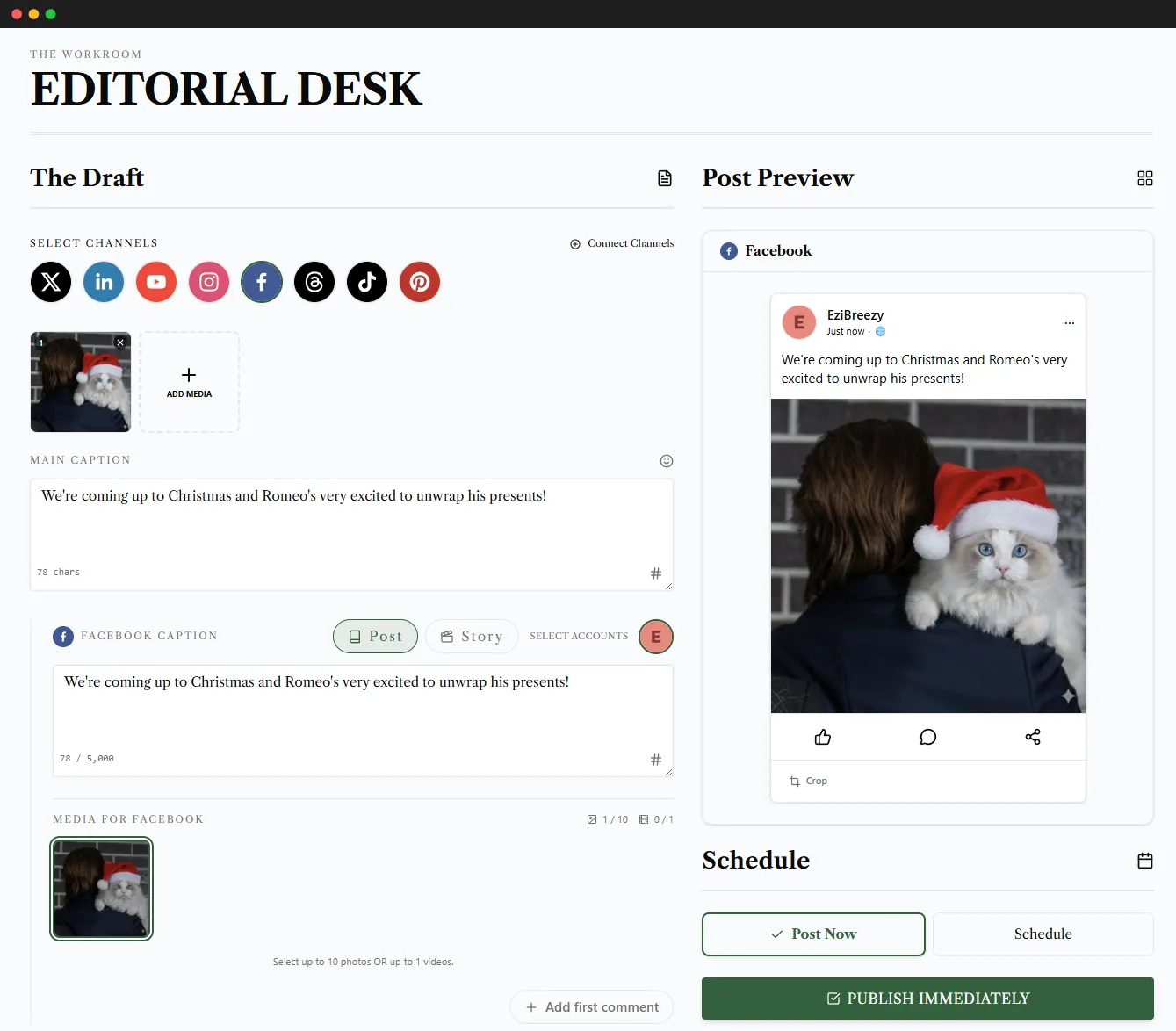Switch to the Story format tab

[x=472, y=636]
